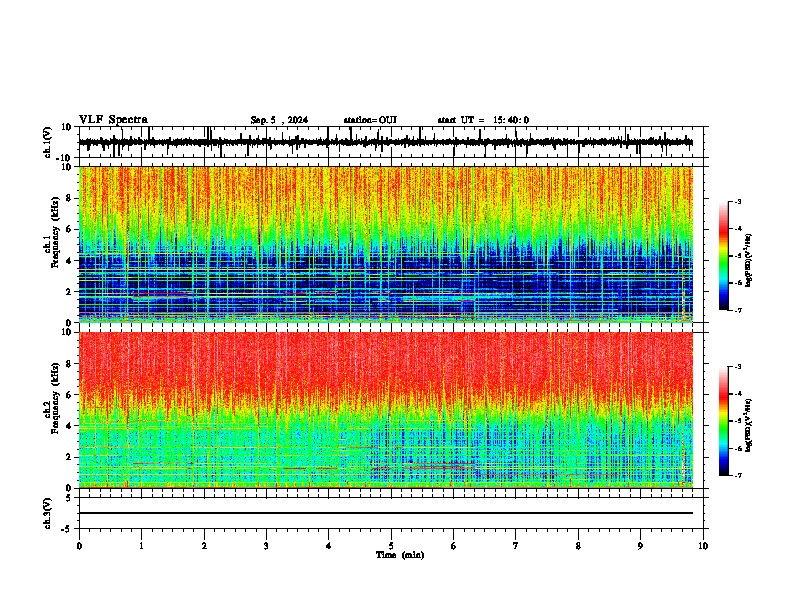
Task: Click the time axis tick label "2"
Action: [x=204, y=546]
